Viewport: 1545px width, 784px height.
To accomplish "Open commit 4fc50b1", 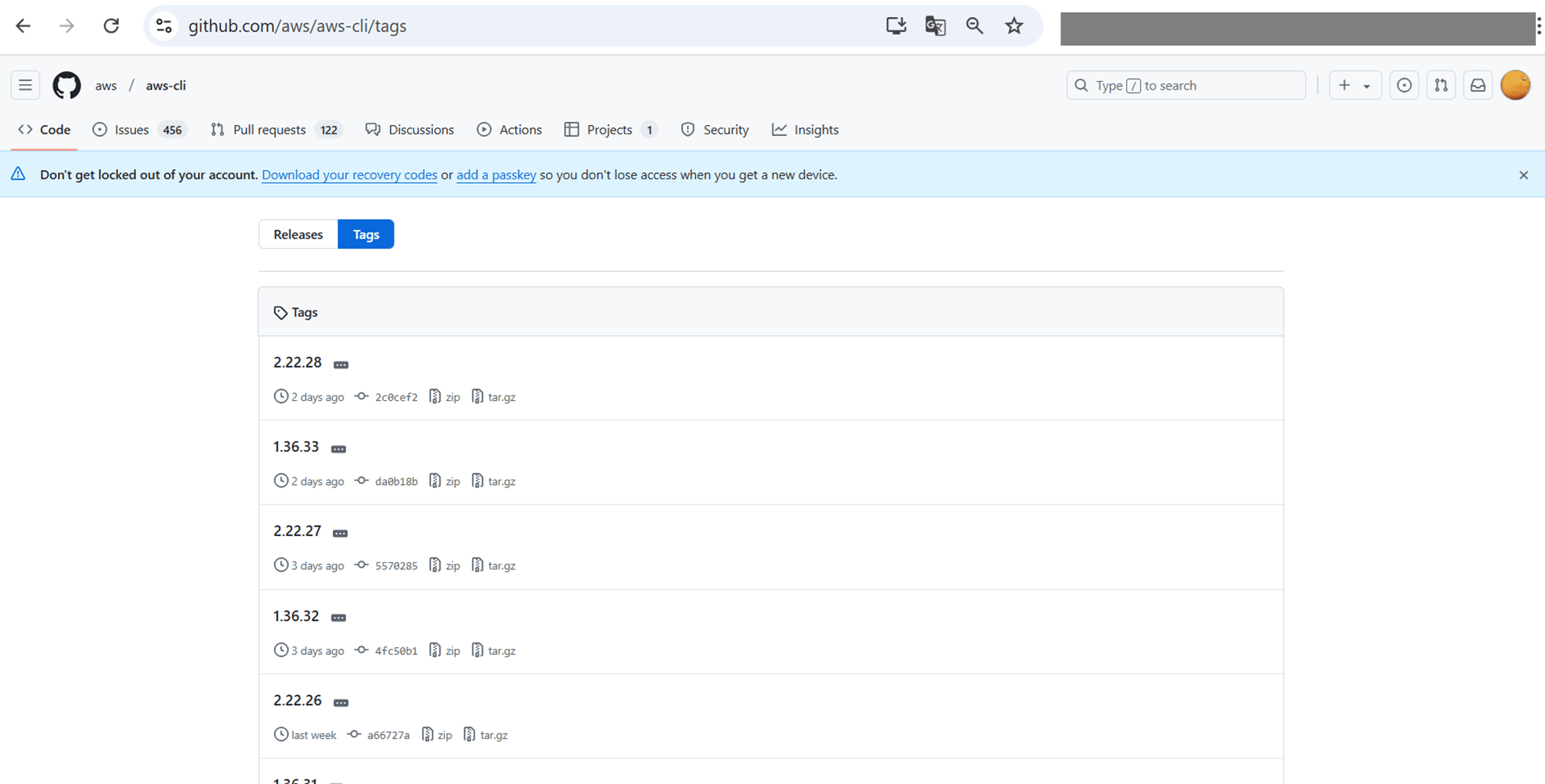I will click(386, 650).
